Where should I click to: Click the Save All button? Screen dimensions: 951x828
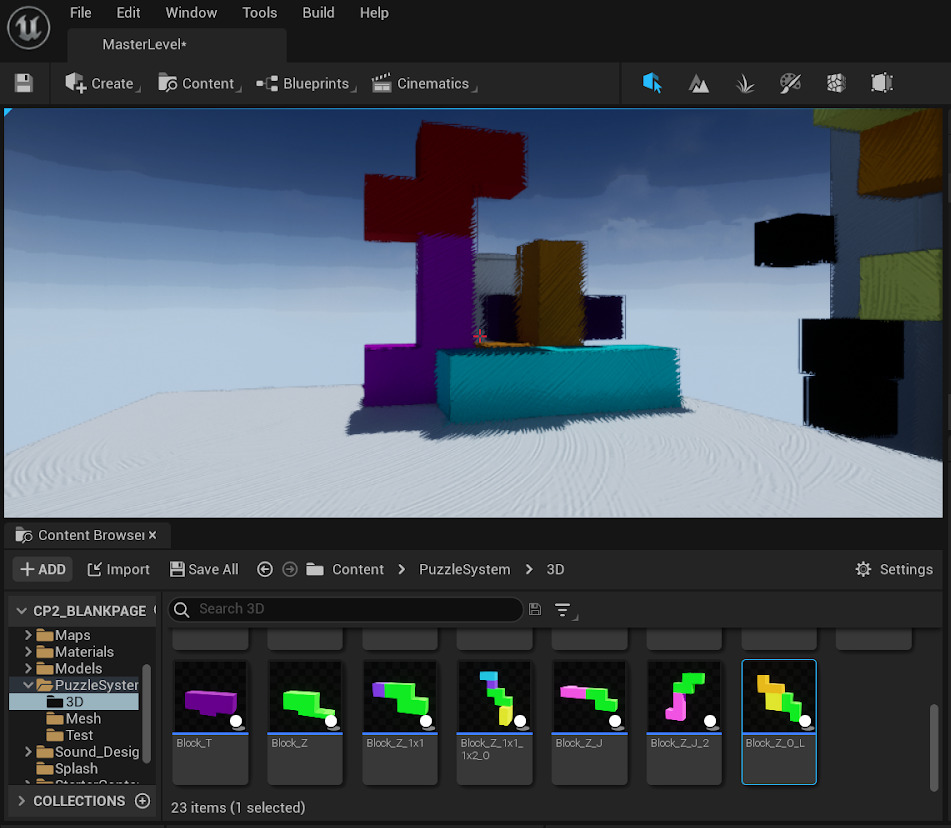pyautogui.click(x=204, y=569)
